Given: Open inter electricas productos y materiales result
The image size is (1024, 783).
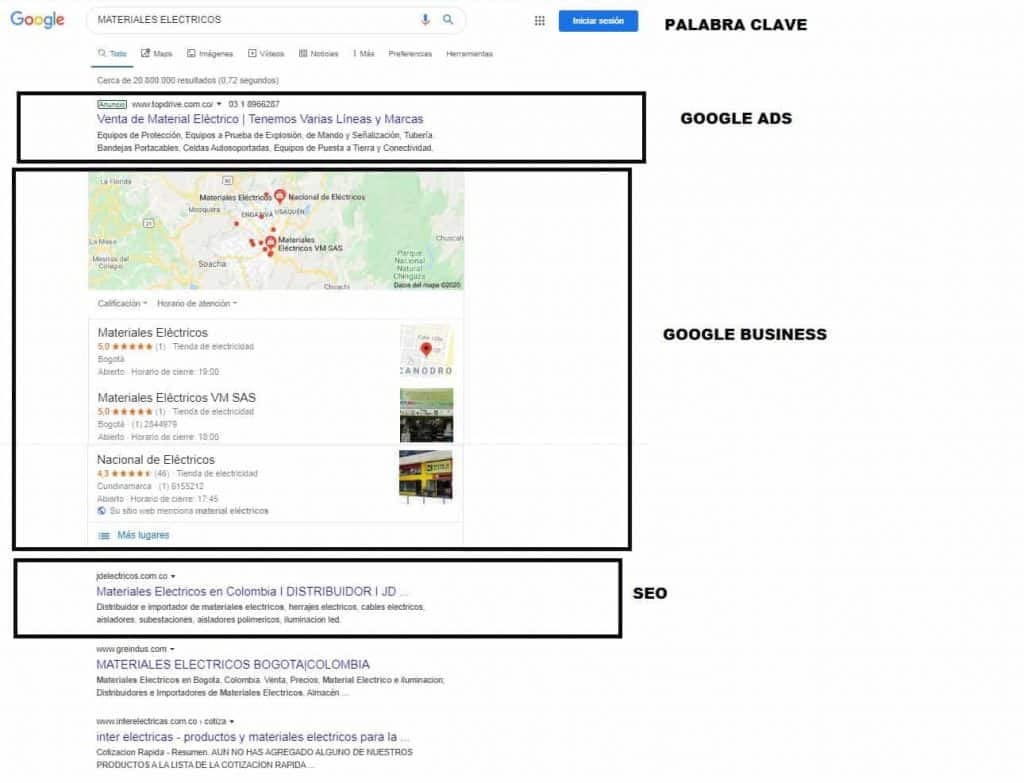Looking at the screenshot, I should (x=253, y=737).
